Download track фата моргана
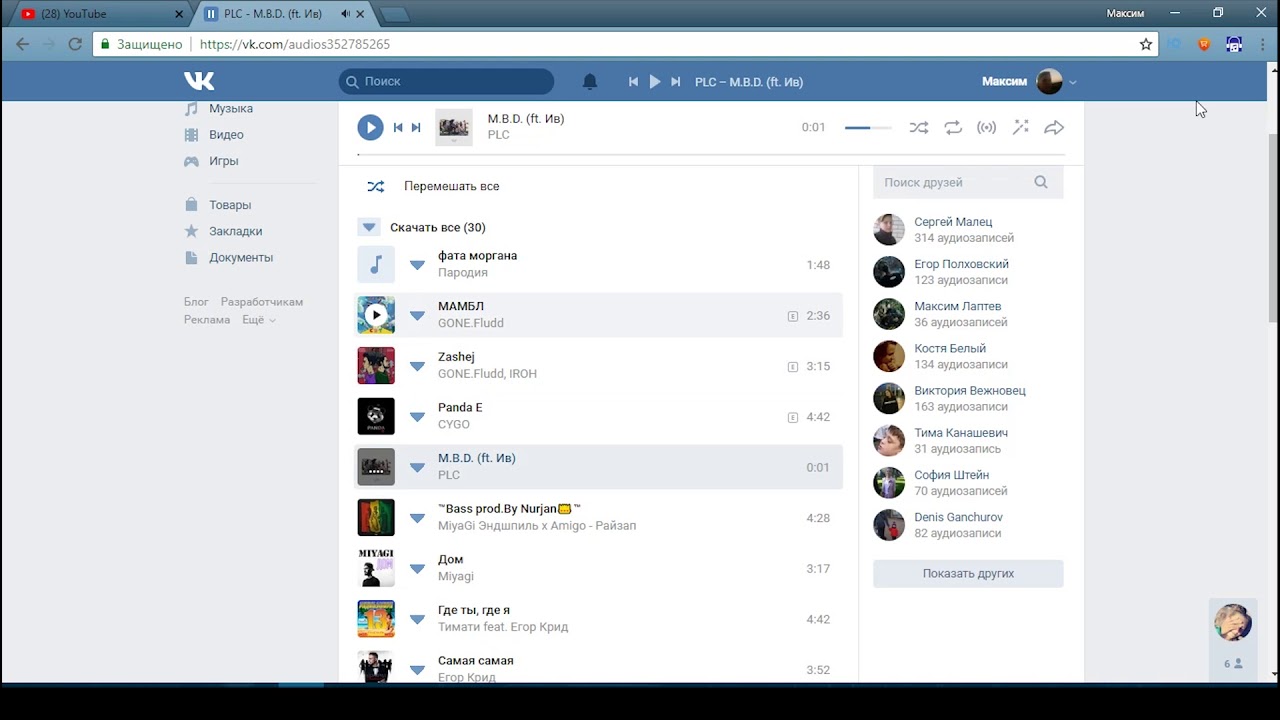Image resolution: width=1280 pixels, height=720 pixels. [x=417, y=265]
